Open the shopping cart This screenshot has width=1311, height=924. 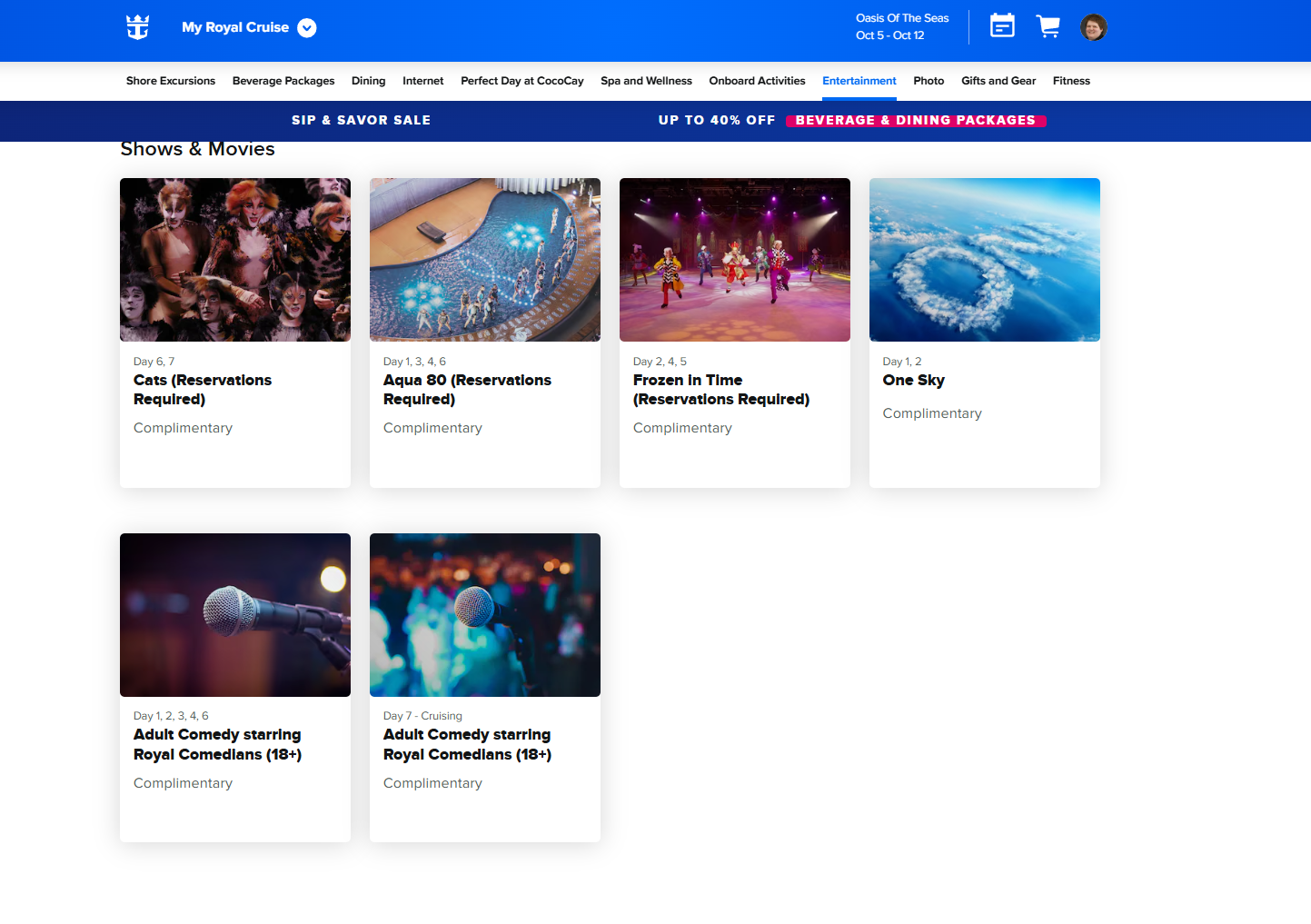tap(1048, 26)
